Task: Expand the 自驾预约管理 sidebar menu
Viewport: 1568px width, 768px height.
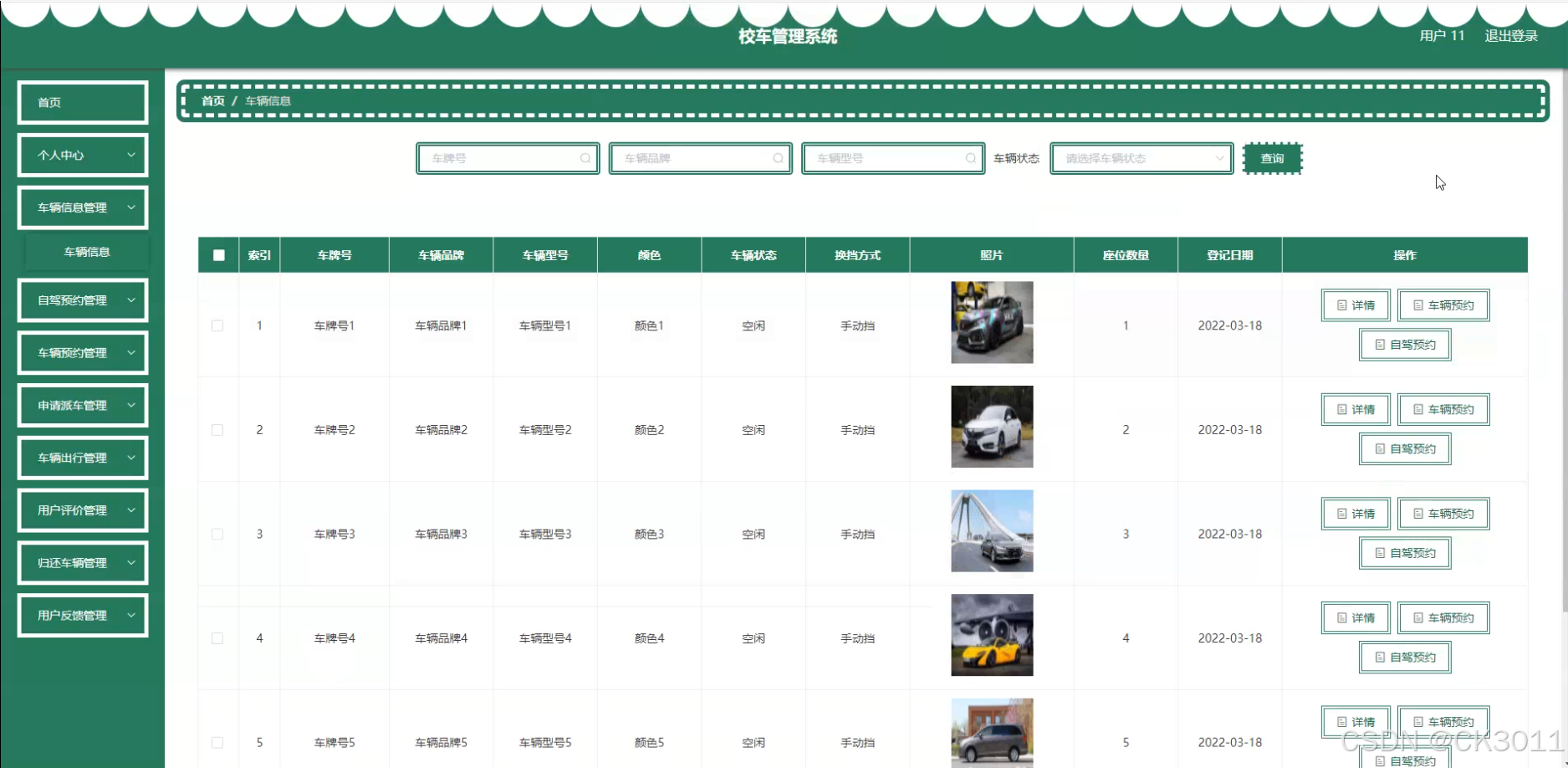Action: pos(82,300)
